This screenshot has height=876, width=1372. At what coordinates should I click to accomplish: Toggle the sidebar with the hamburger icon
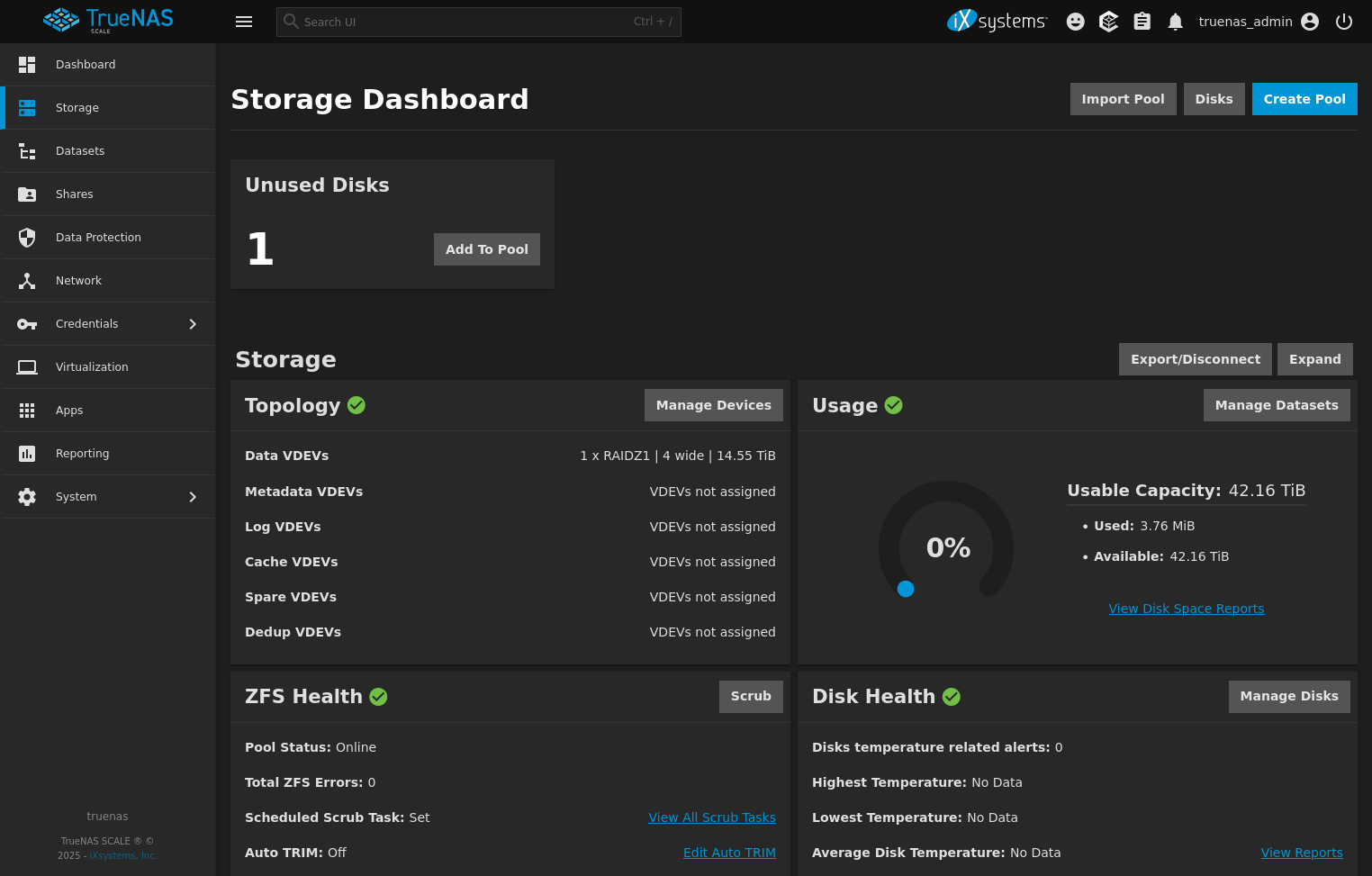(x=244, y=22)
